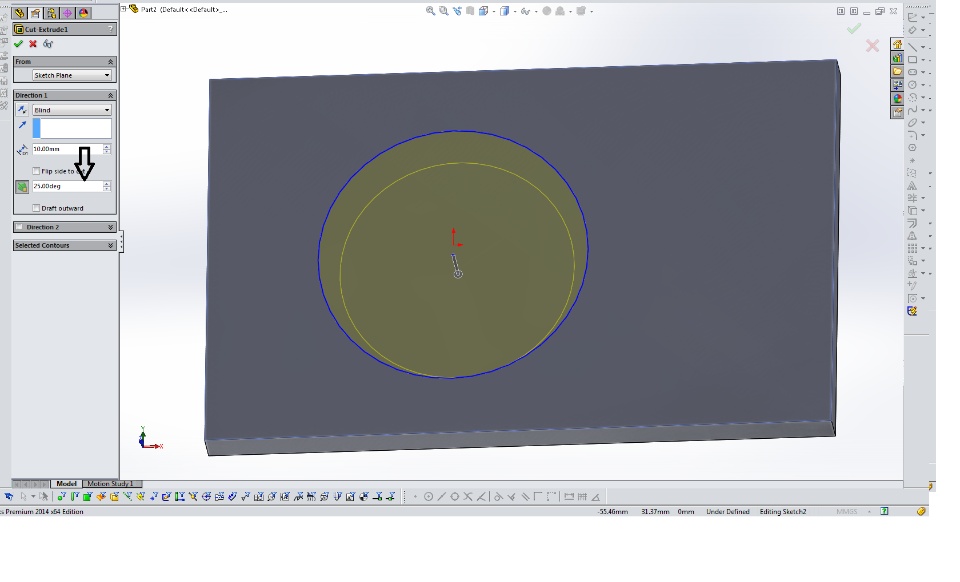Click the MMGS unit system in status bar
Viewport: 960px width, 582px height.
[x=847, y=512]
